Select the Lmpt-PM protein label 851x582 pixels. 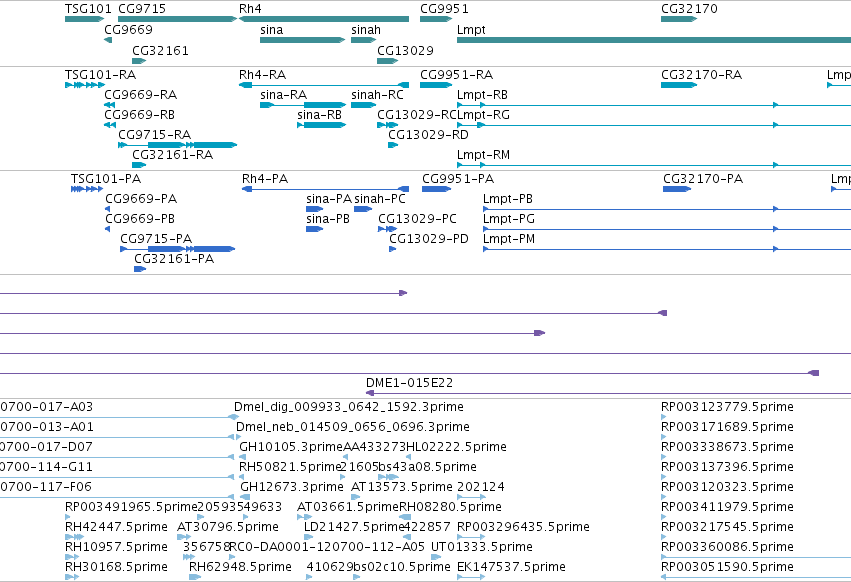pyautogui.click(x=509, y=239)
